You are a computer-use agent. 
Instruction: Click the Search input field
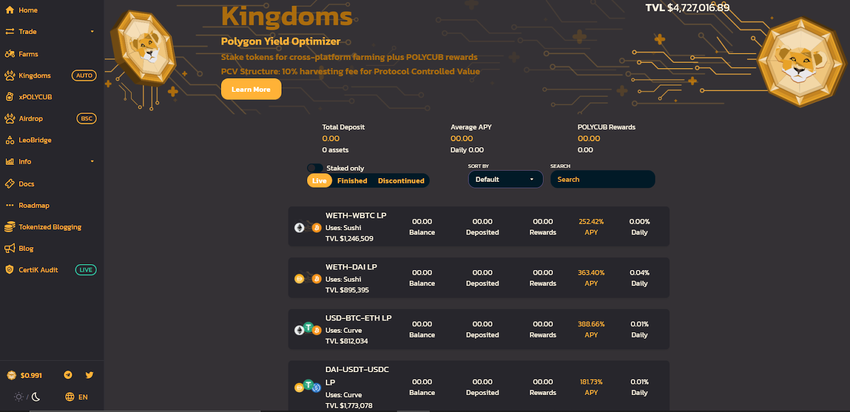pyautogui.click(x=603, y=179)
